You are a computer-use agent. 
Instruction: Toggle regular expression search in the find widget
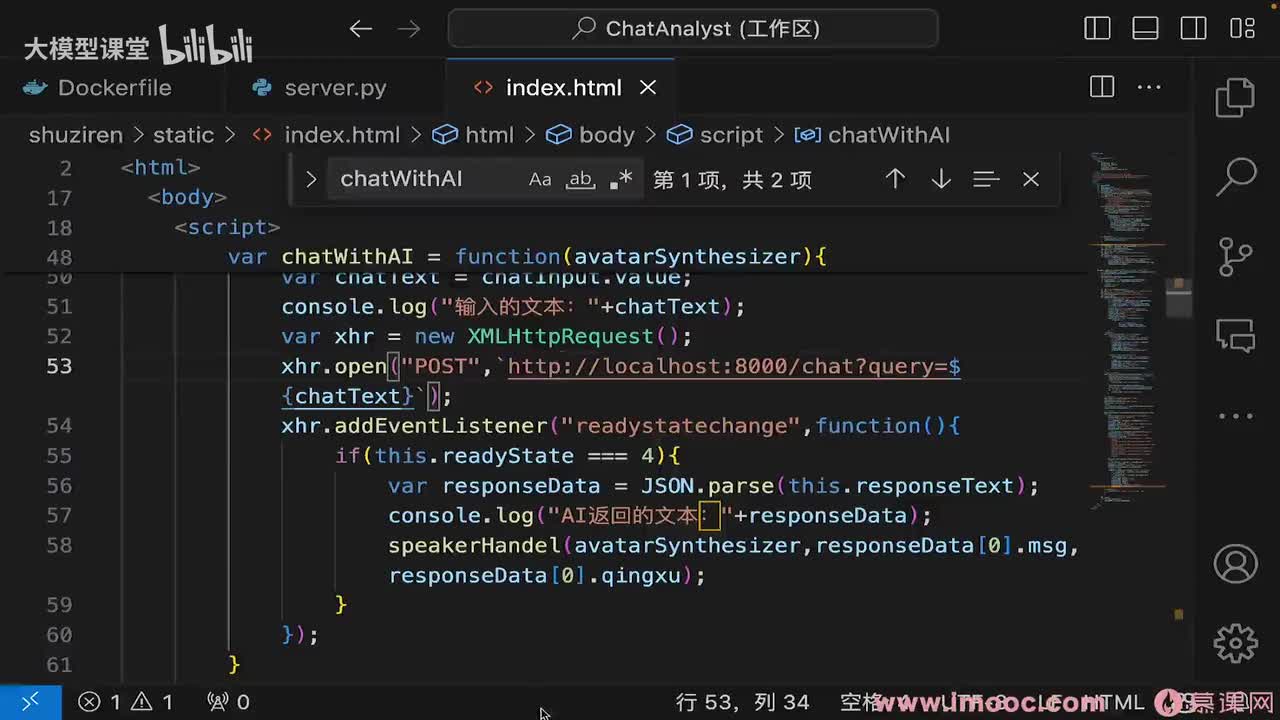tap(620, 180)
